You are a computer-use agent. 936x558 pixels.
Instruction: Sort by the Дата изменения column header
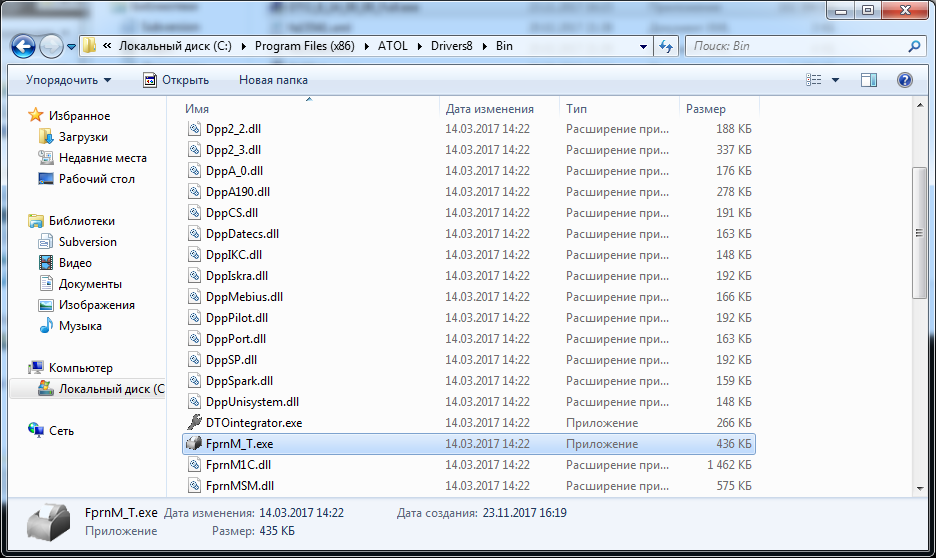tap(490, 109)
